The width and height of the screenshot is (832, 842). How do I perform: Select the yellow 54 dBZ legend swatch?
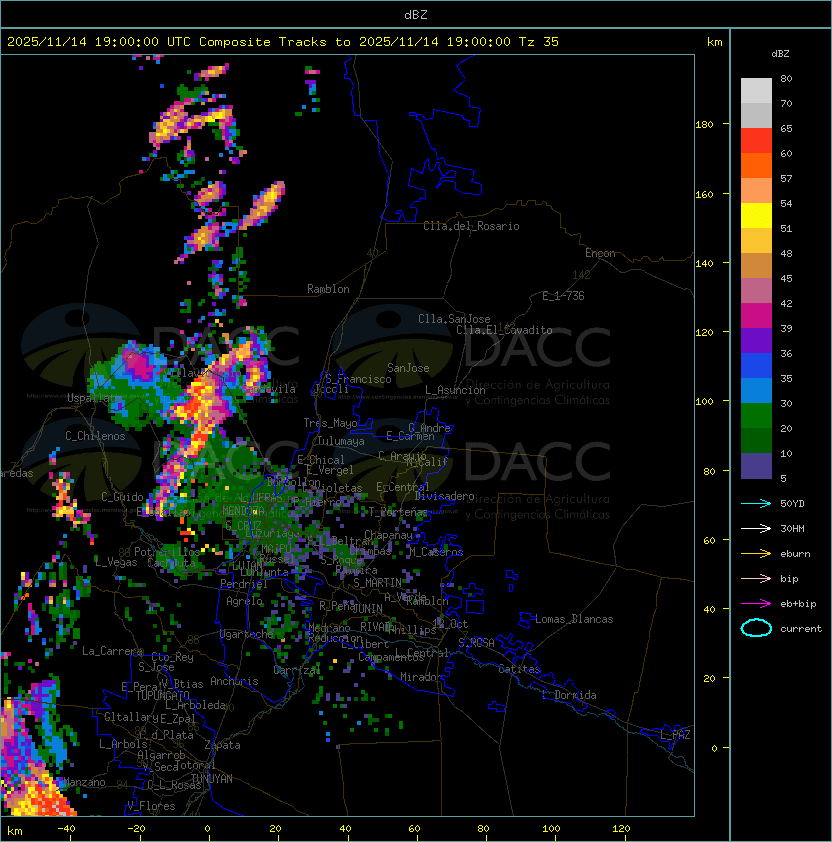tap(756, 215)
